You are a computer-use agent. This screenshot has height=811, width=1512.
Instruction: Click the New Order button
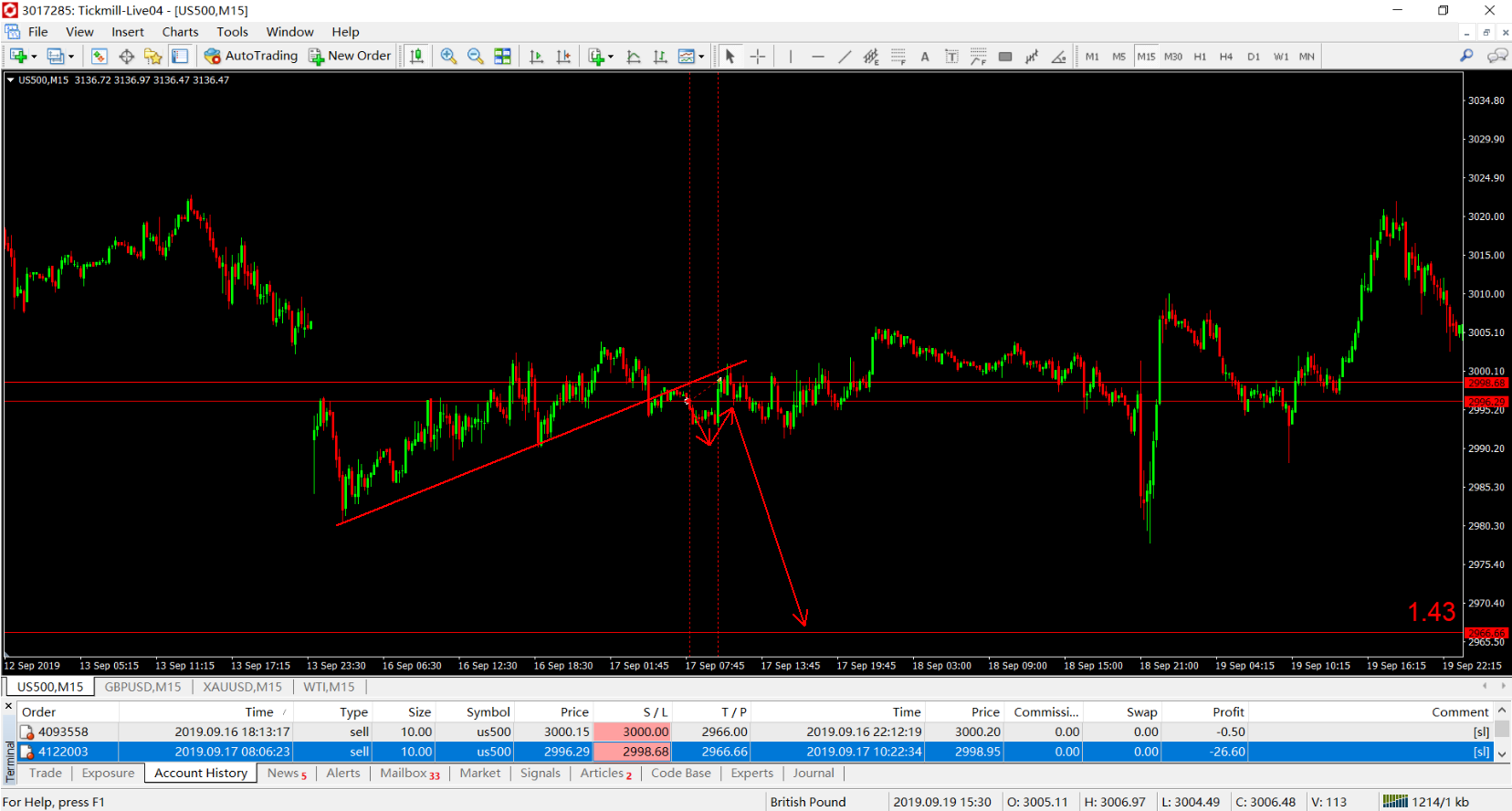click(350, 56)
